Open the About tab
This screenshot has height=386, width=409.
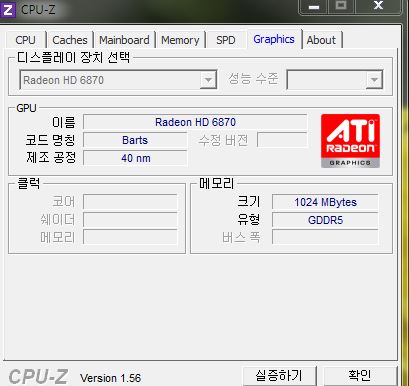point(321,40)
